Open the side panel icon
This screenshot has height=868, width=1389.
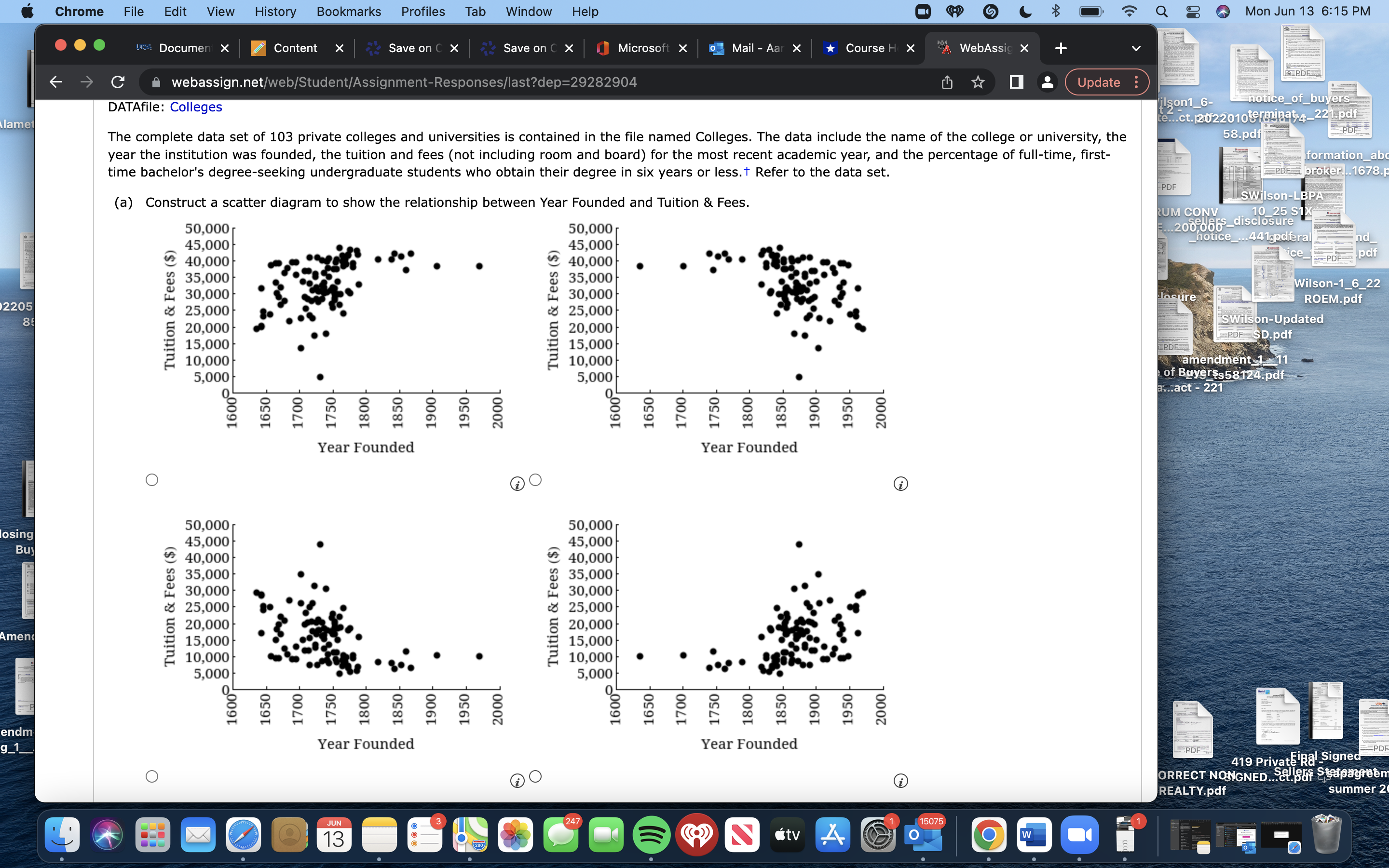1016,82
